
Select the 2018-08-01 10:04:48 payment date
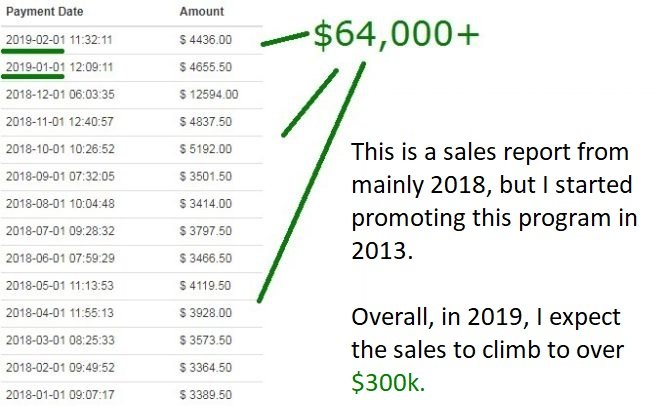(60, 204)
